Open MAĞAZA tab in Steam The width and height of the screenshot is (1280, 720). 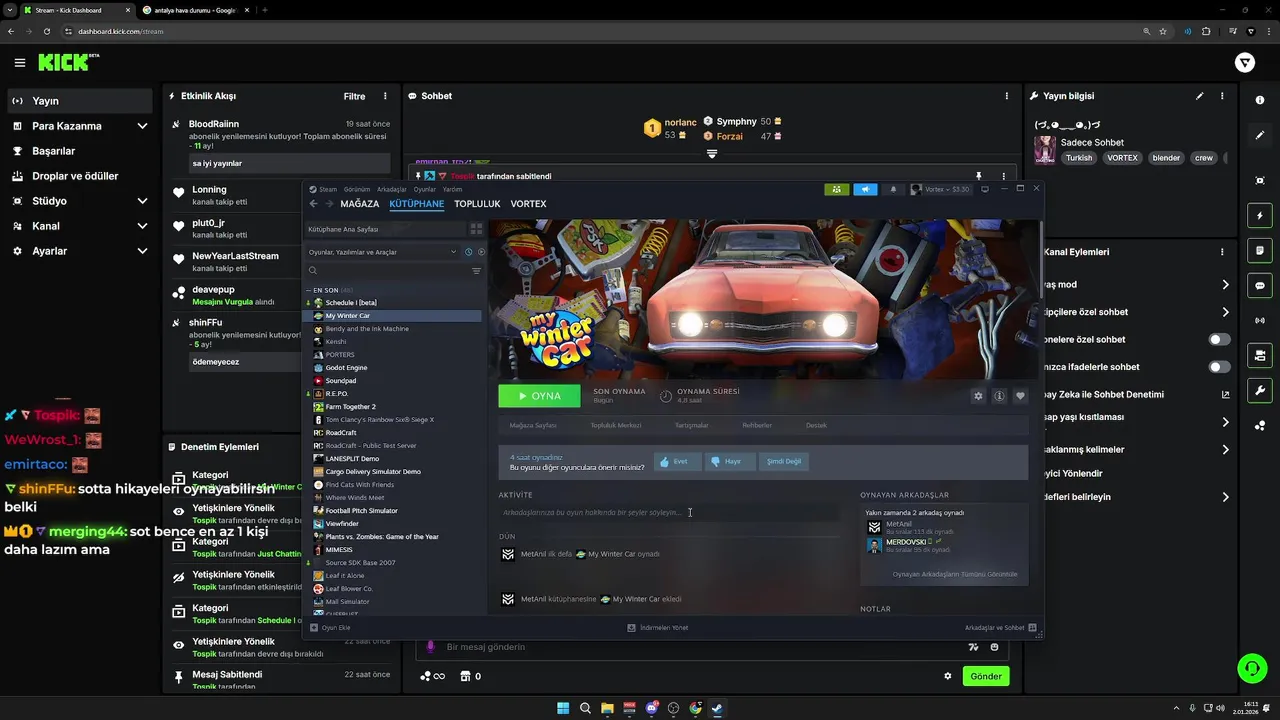coord(360,204)
